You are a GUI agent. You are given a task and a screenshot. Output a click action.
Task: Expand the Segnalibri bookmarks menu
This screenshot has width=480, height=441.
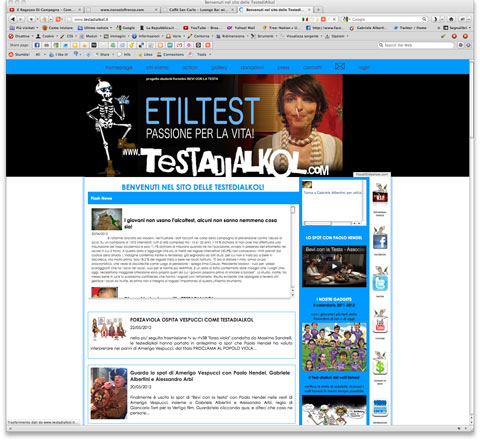point(457,28)
